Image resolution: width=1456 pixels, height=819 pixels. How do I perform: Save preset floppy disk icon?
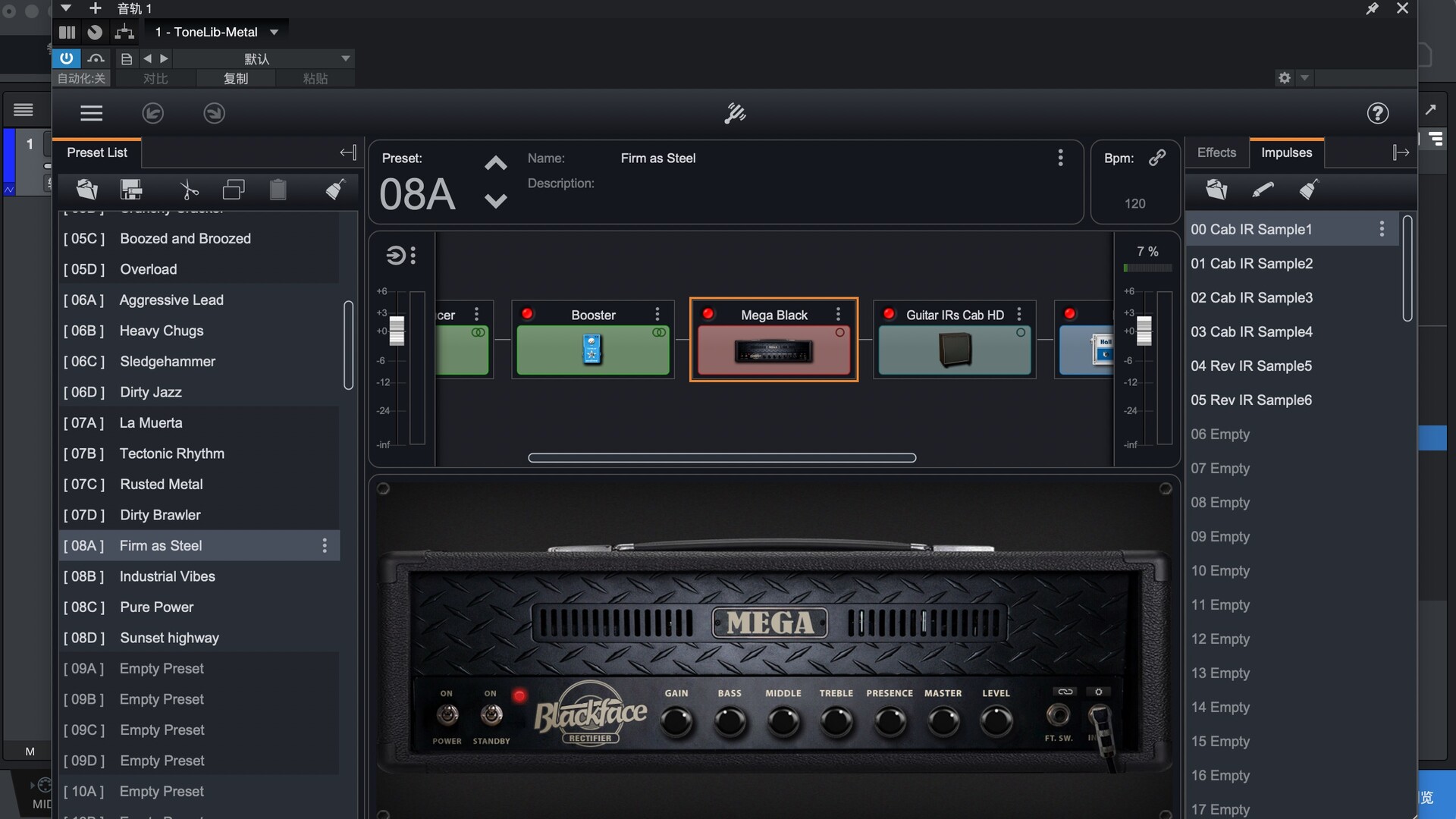(x=131, y=189)
